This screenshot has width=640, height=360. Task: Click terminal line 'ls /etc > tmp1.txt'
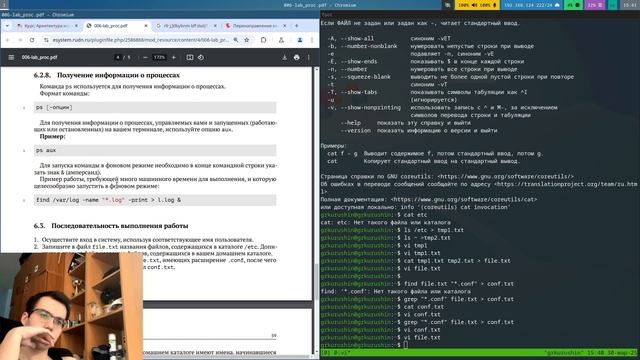(434, 230)
